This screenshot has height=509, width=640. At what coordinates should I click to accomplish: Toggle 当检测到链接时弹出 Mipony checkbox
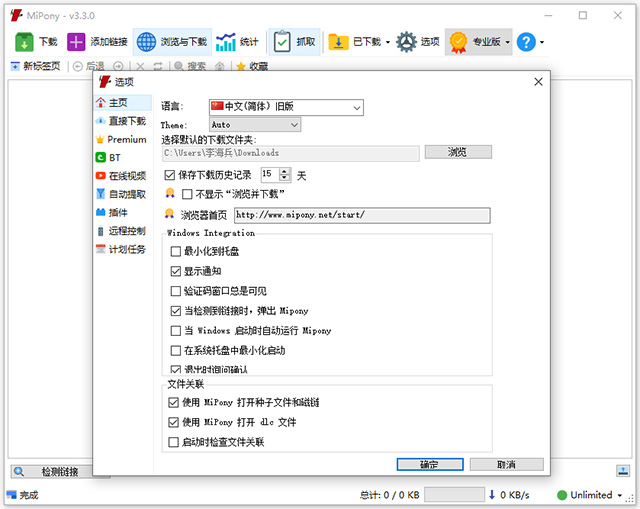click(176, 311)
